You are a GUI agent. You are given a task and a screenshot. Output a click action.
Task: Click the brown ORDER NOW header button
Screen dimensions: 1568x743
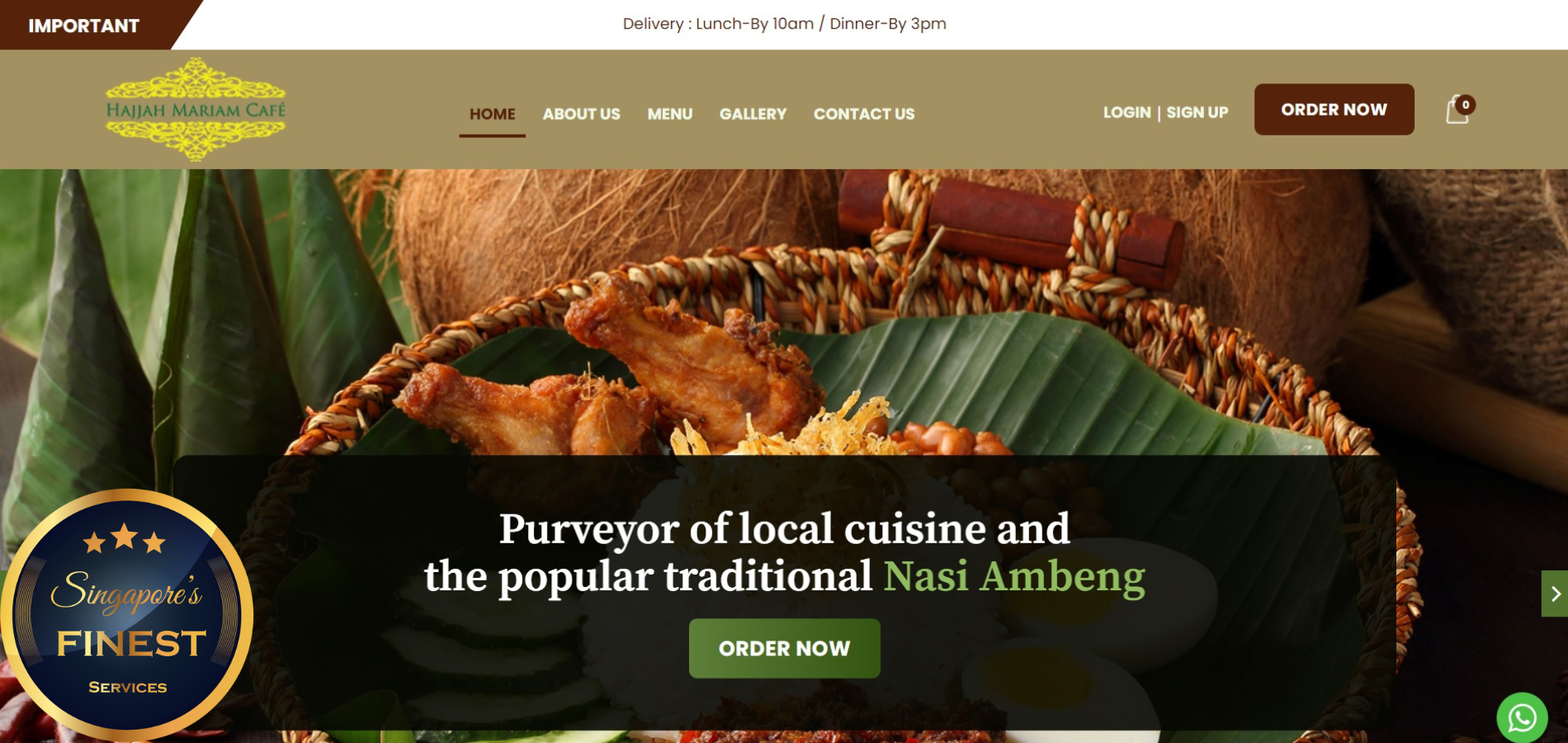[1334, 109]
